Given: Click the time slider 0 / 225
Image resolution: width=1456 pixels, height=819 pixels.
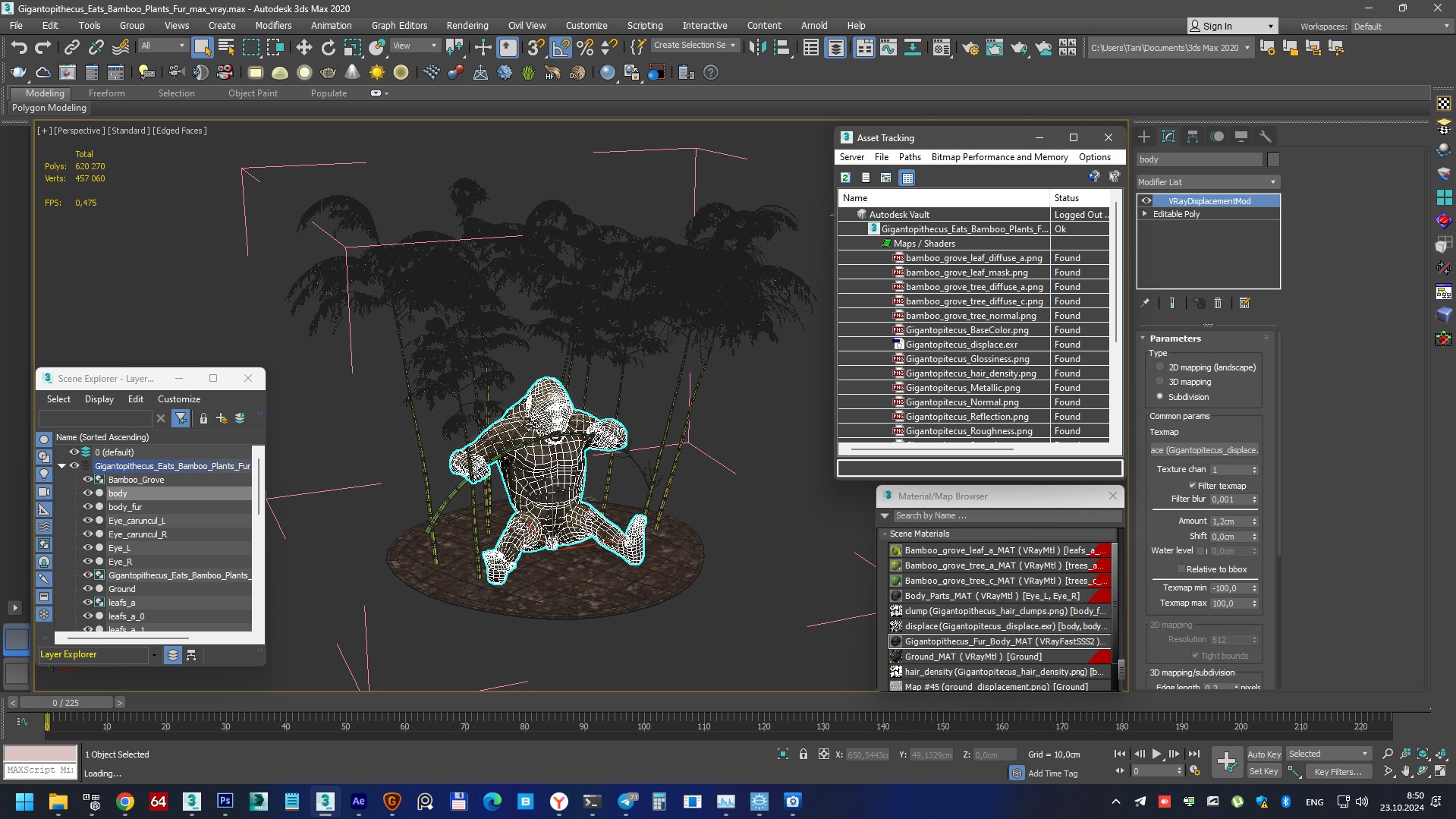Looking at the screenshot, I should pos(66,703).
